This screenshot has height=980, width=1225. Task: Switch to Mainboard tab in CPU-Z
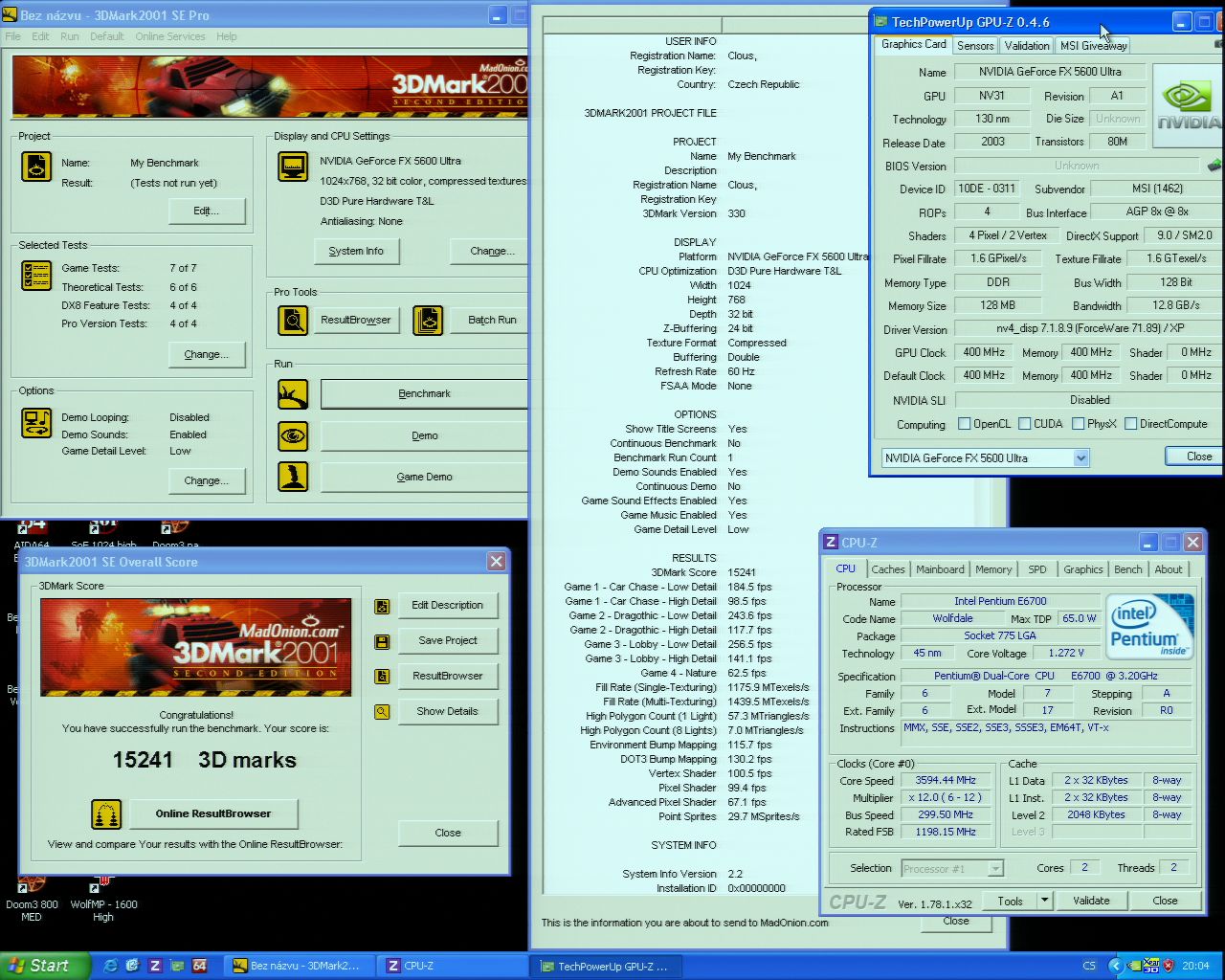940,569
